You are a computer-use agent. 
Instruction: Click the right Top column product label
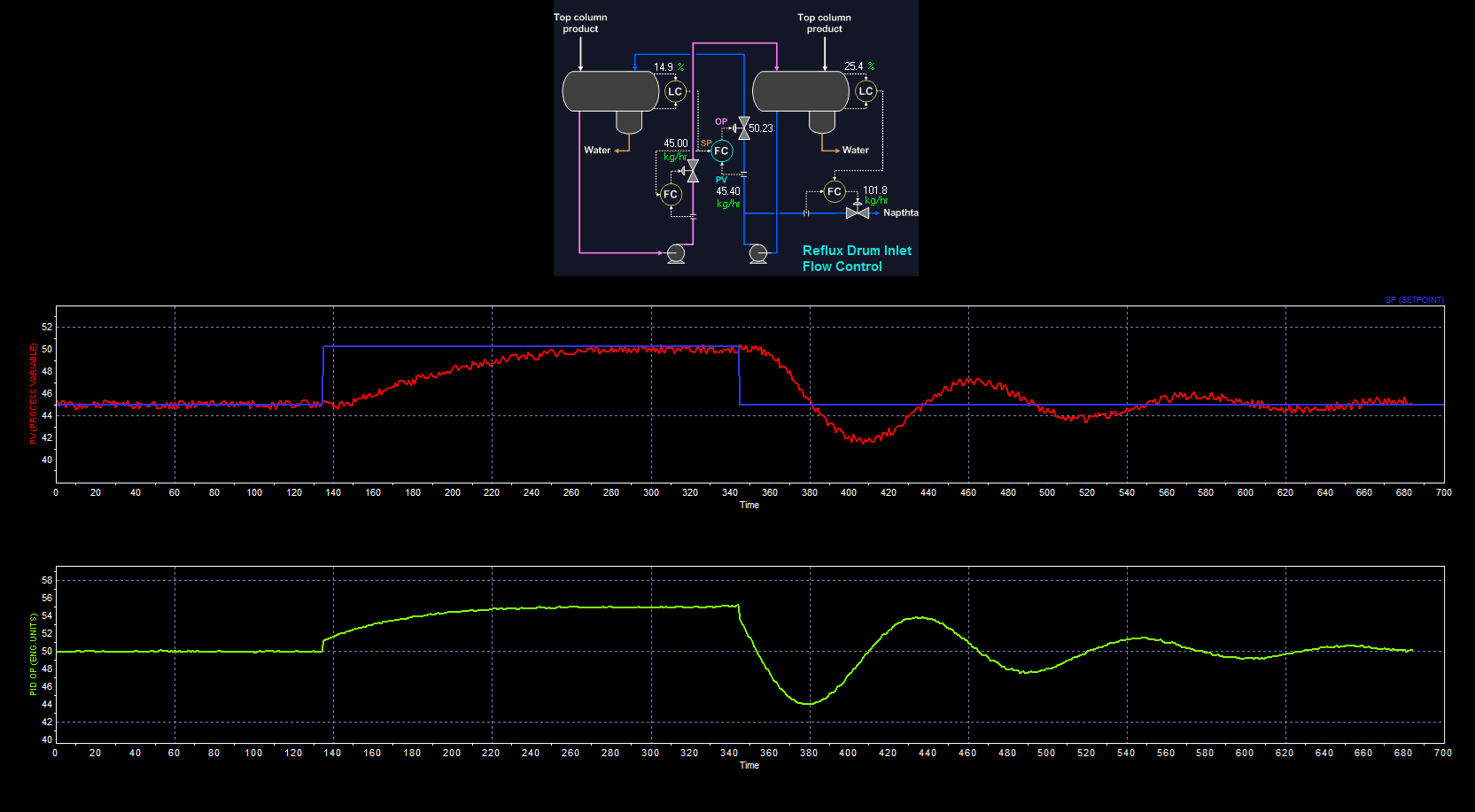(824, 23)
